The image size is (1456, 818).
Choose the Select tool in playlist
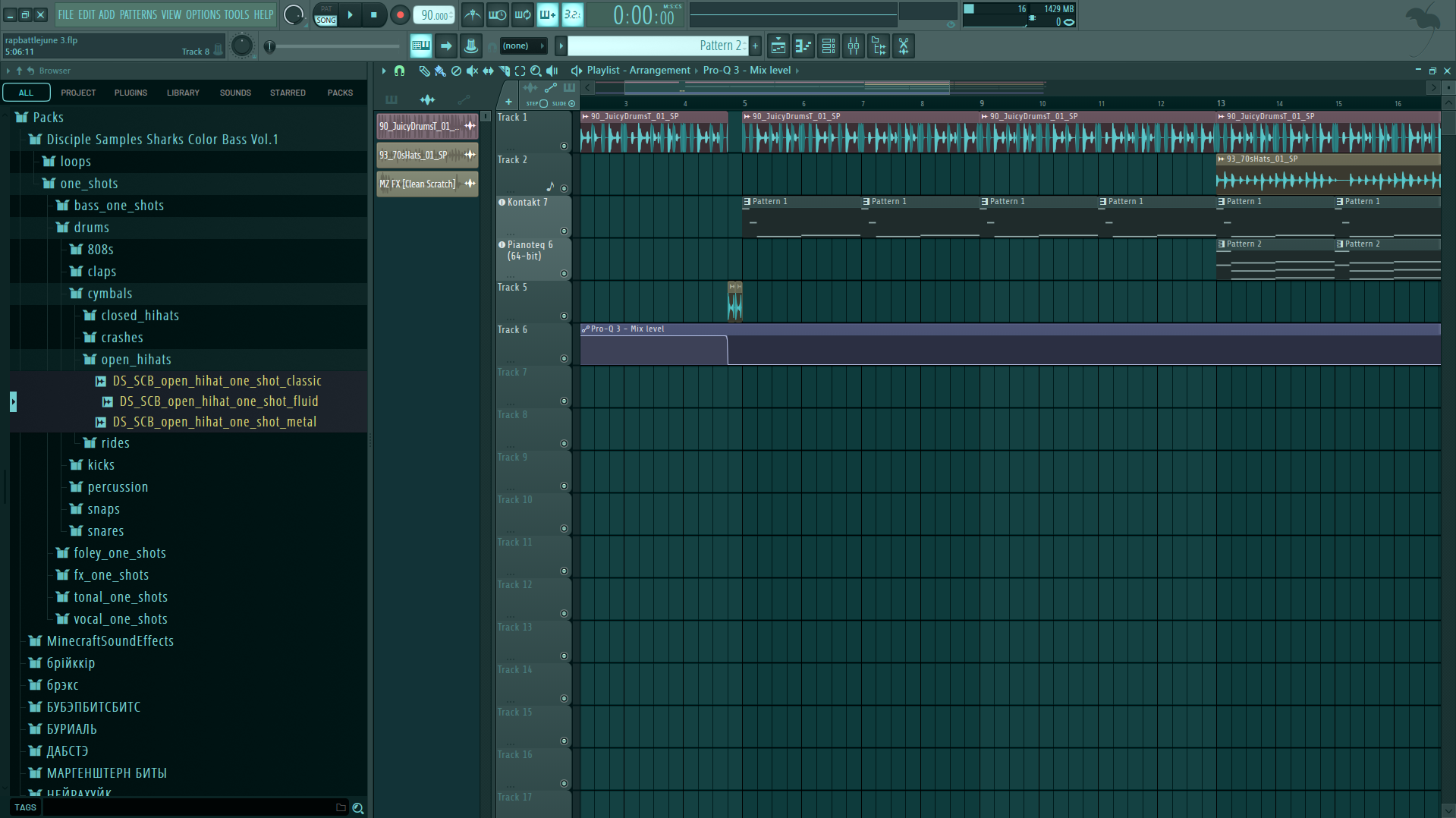520,71
